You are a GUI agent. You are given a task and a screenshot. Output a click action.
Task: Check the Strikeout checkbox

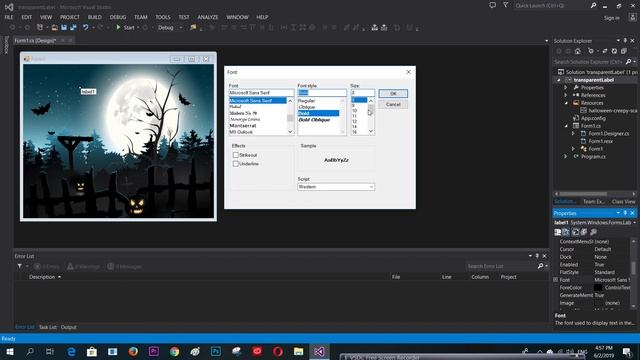click(x=236, y=155)
